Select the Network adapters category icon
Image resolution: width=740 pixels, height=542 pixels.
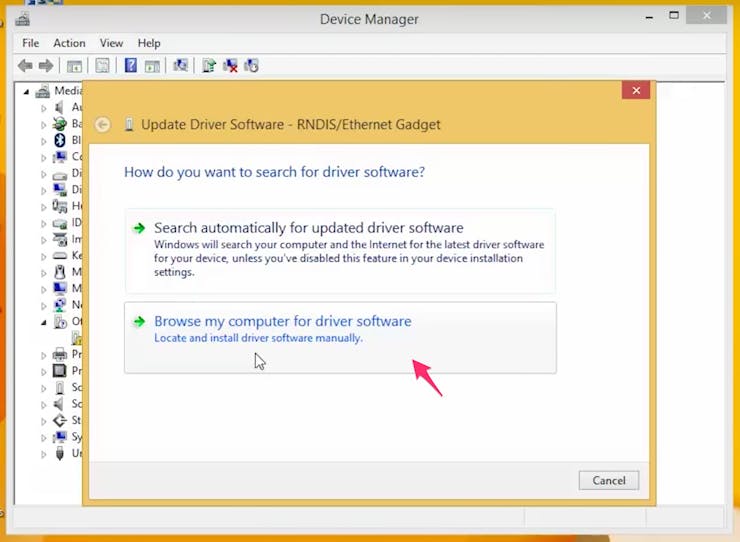(x=59, y=305)
